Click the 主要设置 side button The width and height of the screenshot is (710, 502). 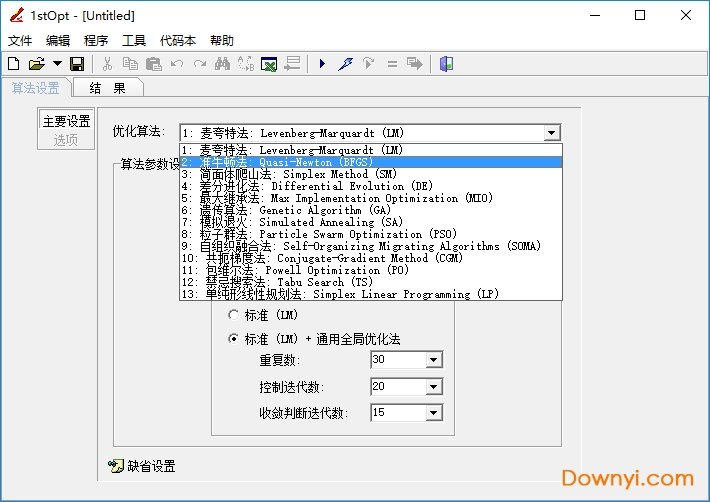(66, 121)
